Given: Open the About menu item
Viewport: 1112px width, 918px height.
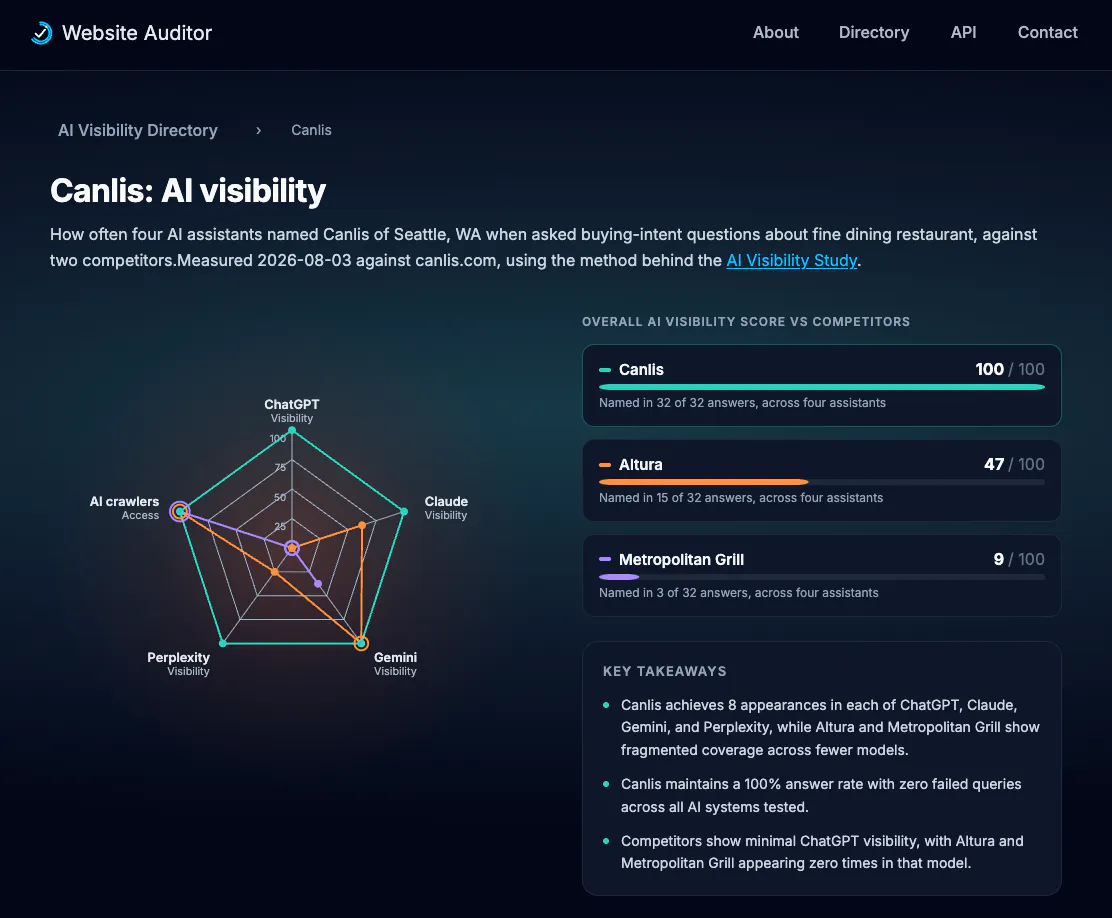Looking at the screenshot, I should pos(776,33).
